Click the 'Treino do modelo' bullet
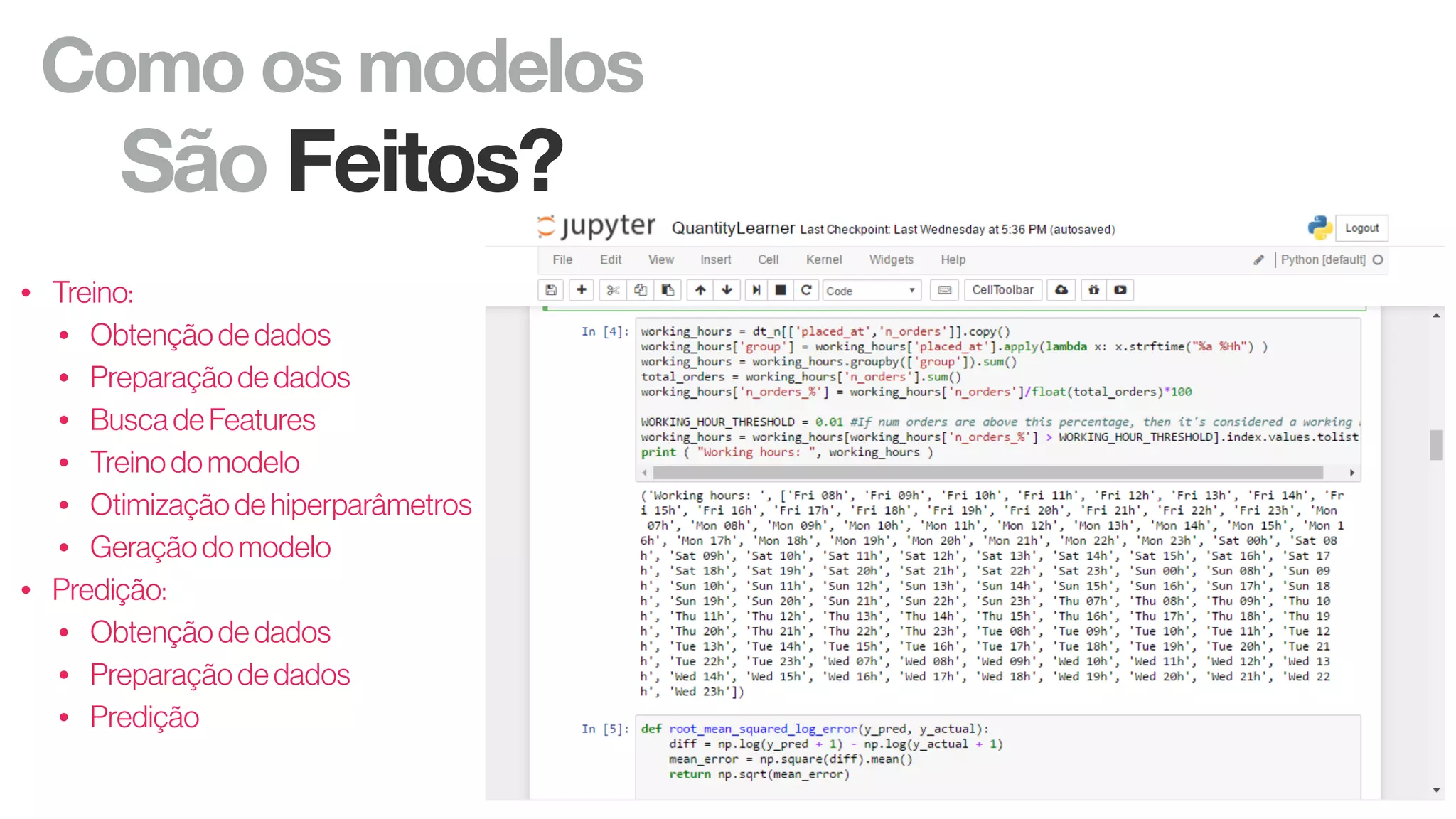 click(x=195, y=463)
